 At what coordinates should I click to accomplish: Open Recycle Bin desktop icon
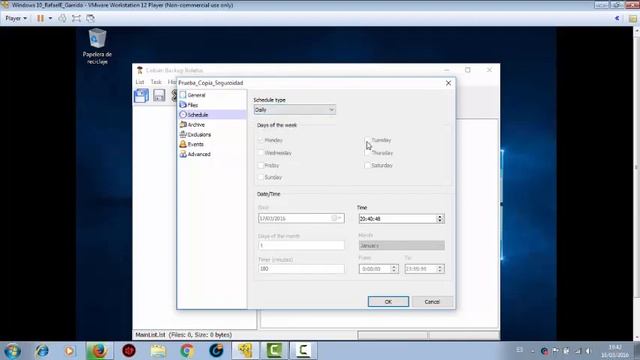coord(97,46)
